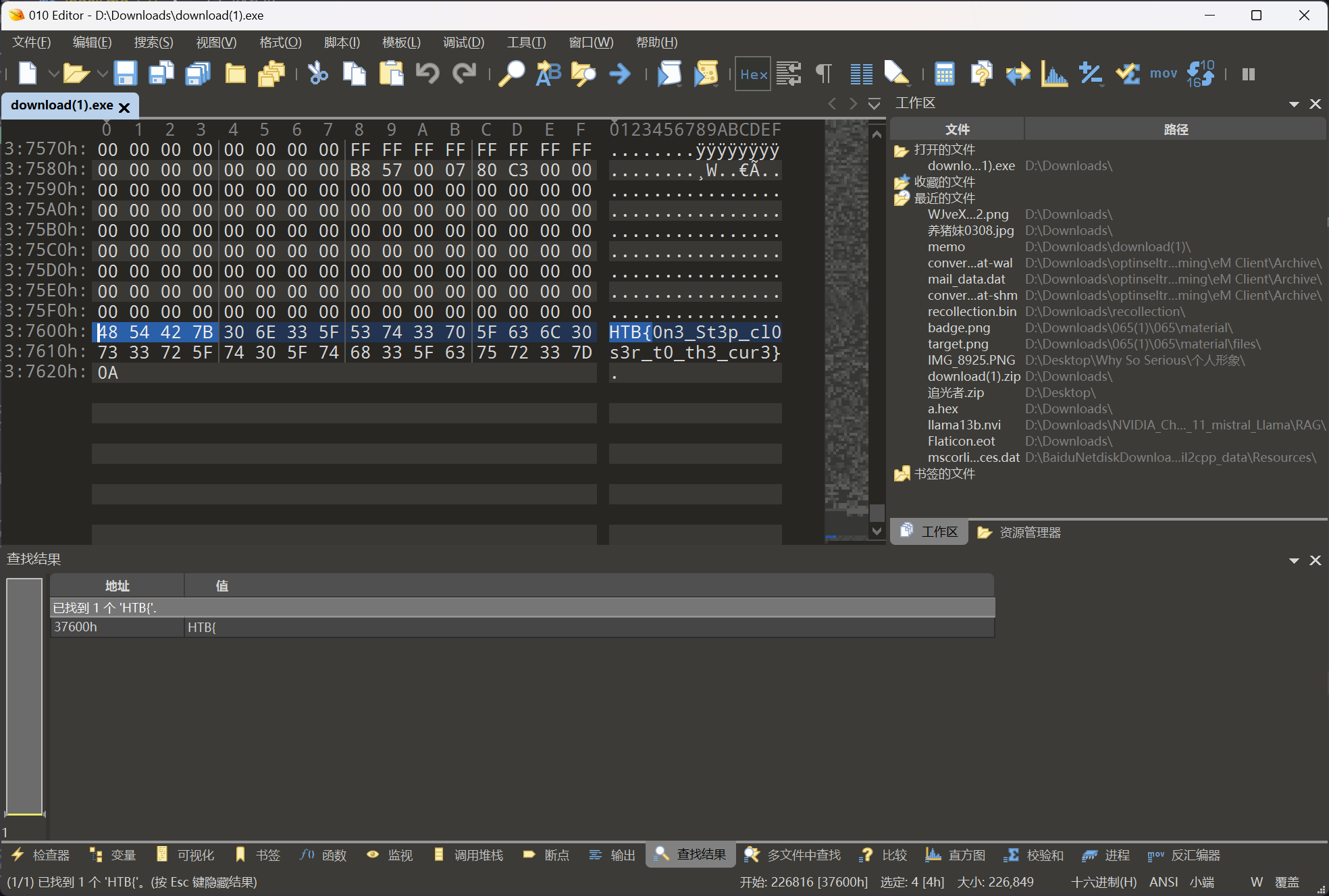Image resolution: width=1329 pixels, height=896 pixels.
Task: Open the 工具(T) menu
Action: click(x=526, y=43)
